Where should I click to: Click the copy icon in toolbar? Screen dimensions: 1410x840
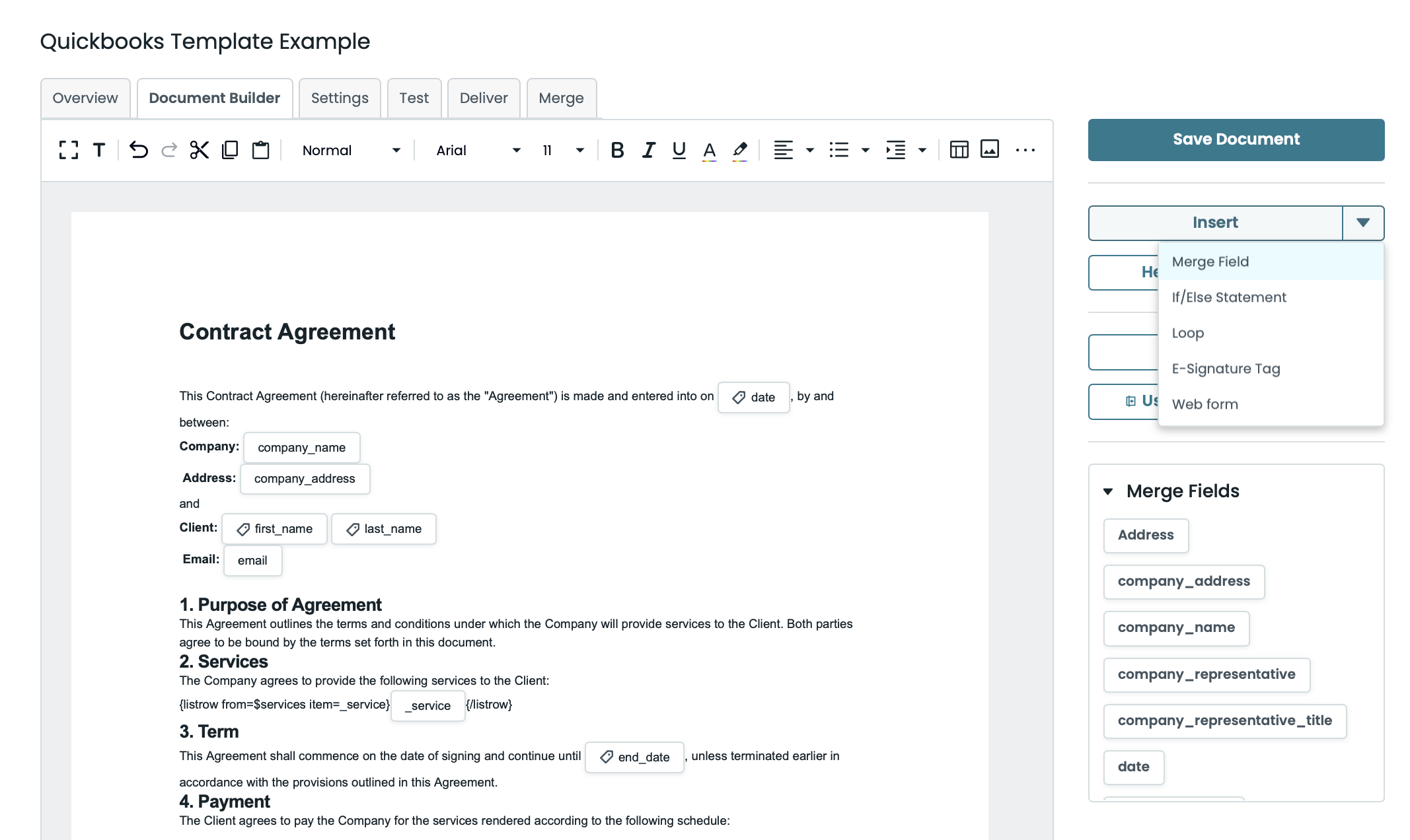click(x=230, y=150)
